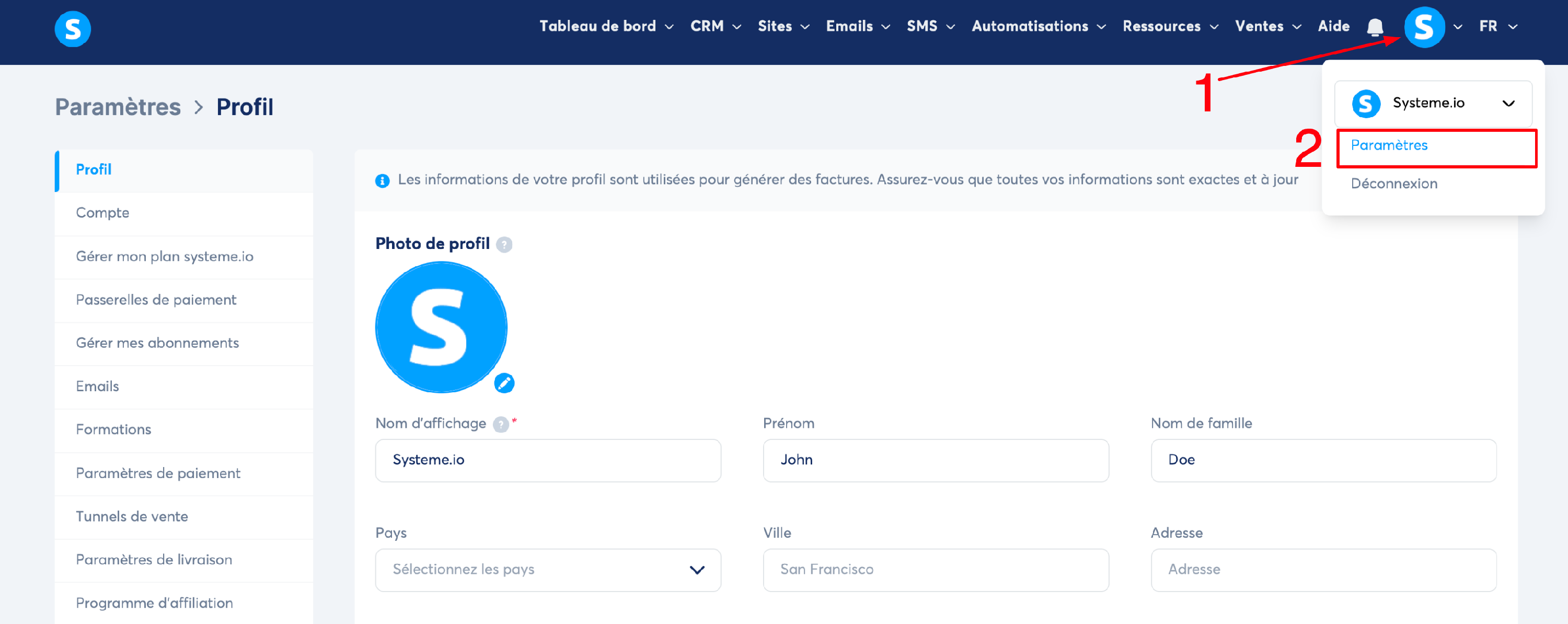Viewport: 1568px width, 624px height.
Task: Click the edit pencil on profile photo
Action: coord(504,383)
